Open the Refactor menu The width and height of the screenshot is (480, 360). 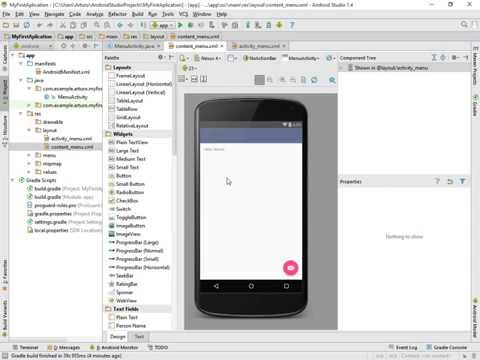tap(117, 14)
